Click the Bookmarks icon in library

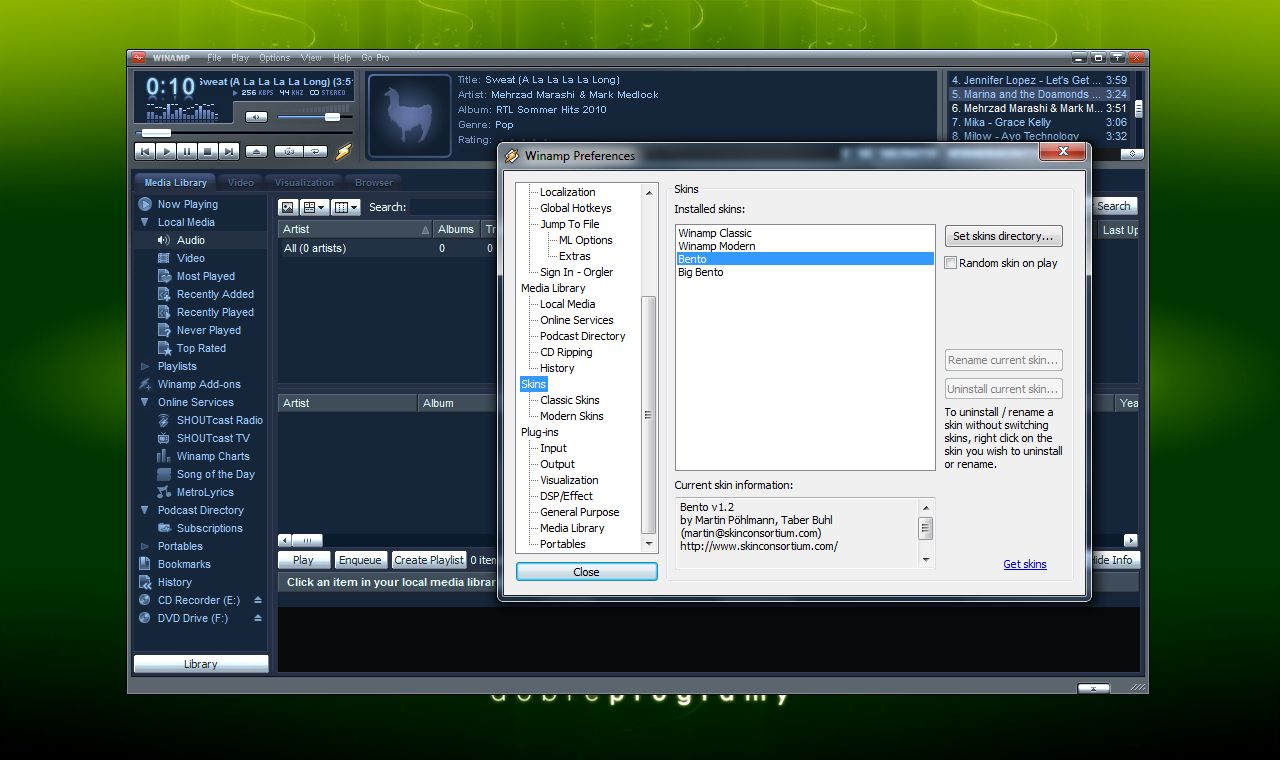pos(145,564)
